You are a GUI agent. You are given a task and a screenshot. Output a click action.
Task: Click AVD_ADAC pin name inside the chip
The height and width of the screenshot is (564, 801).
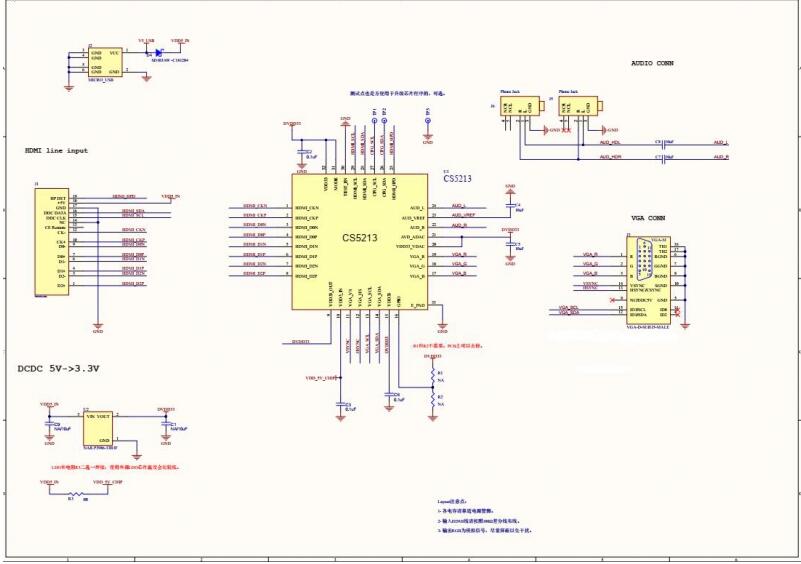[x=413, y=237]
